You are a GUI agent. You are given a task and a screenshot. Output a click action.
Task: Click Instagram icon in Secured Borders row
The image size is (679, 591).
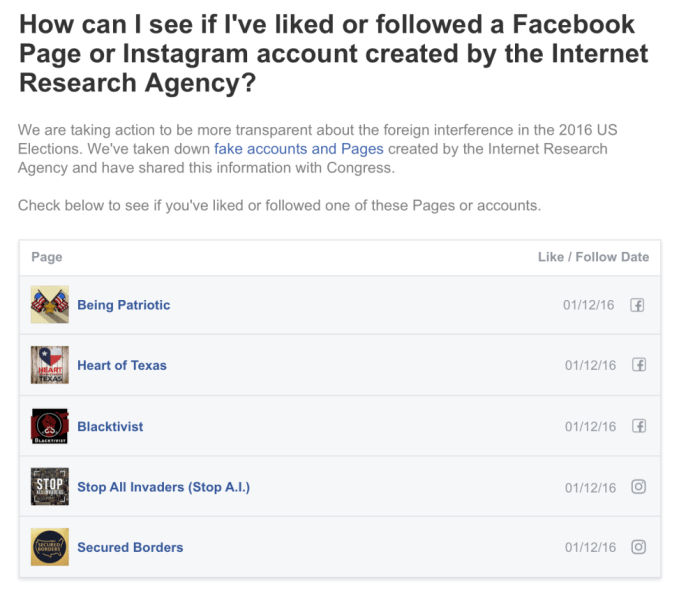pyautogui.click(x=638, y=547)
